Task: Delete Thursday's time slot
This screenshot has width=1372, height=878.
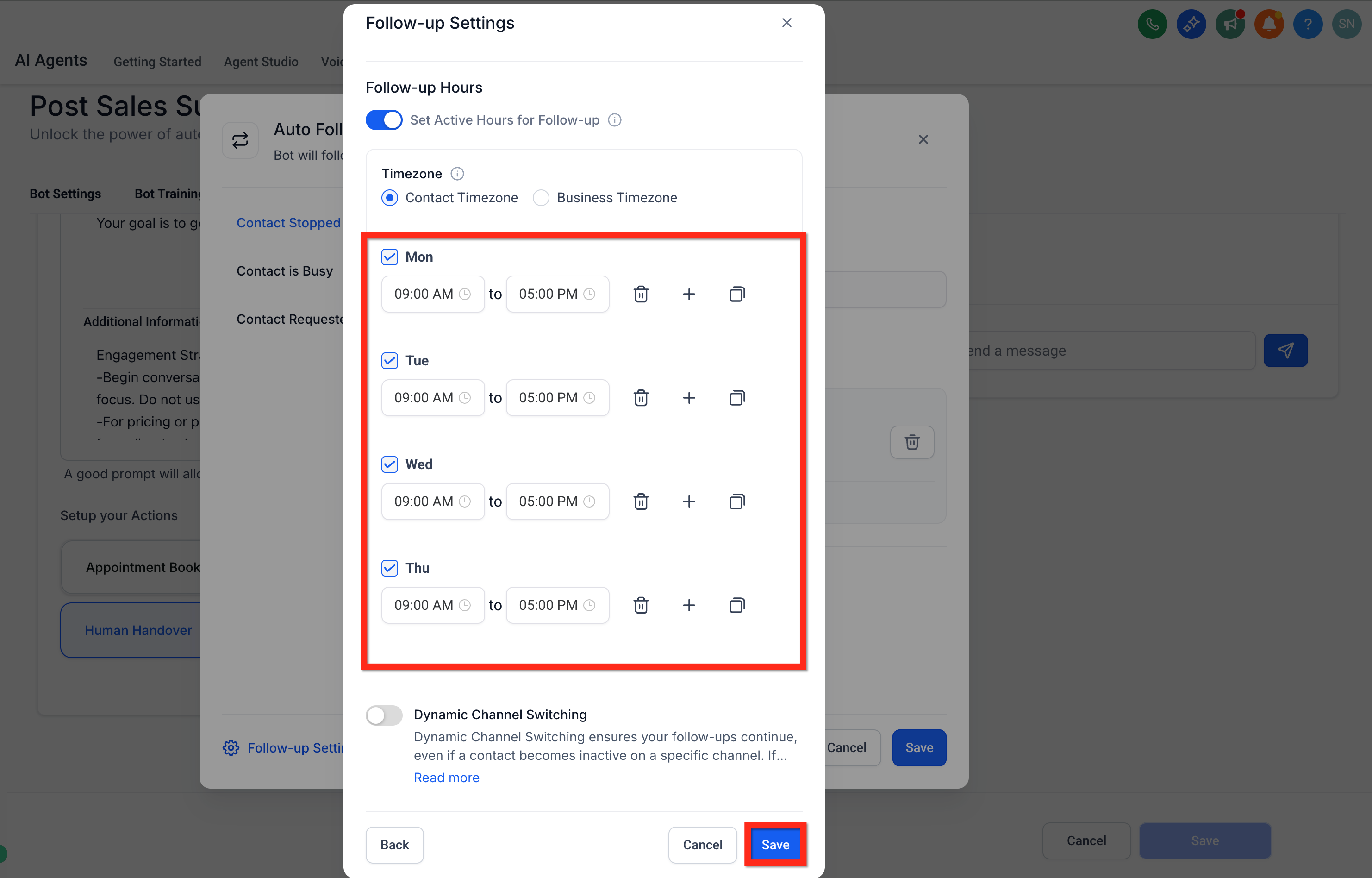Action: [x=641, y=606]
